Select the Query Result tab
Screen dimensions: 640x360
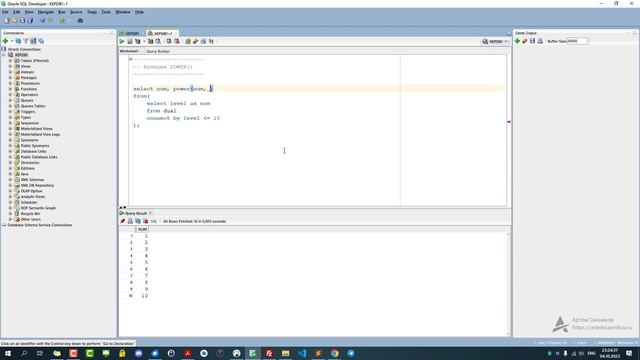point(136,213)
